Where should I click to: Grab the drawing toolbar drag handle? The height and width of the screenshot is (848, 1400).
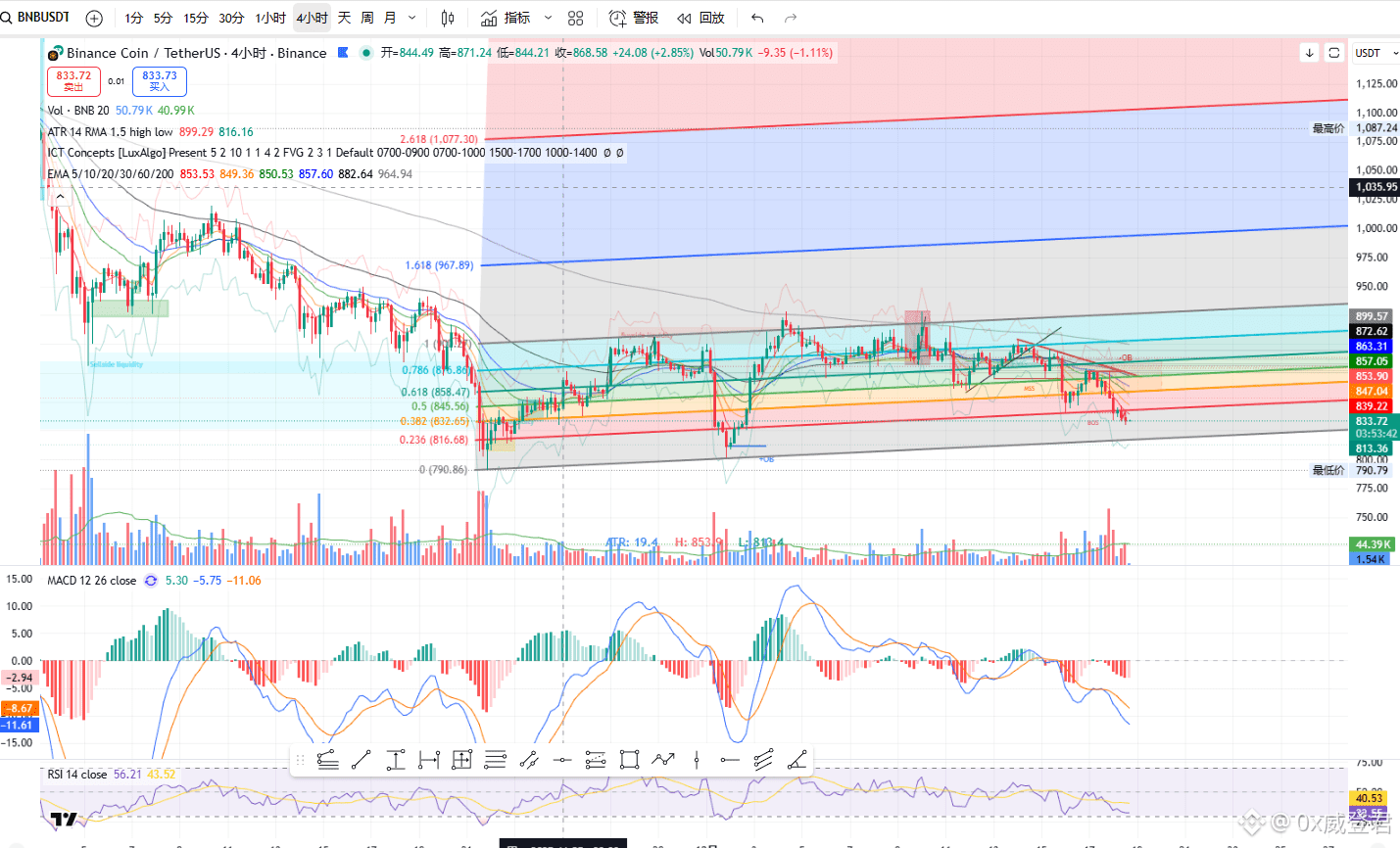coord(301,759)
